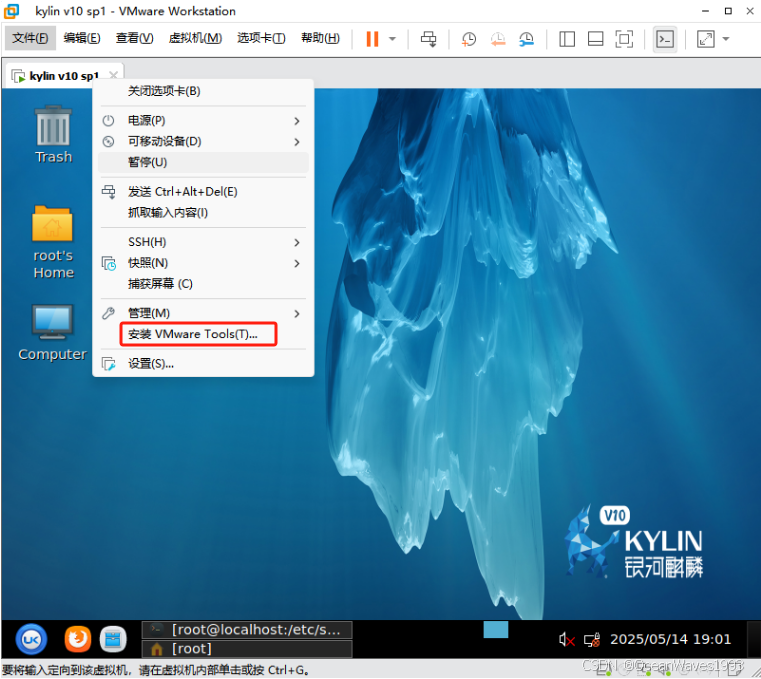
Task: Click the VMware Workstation title bar logo
Action: 11,11
